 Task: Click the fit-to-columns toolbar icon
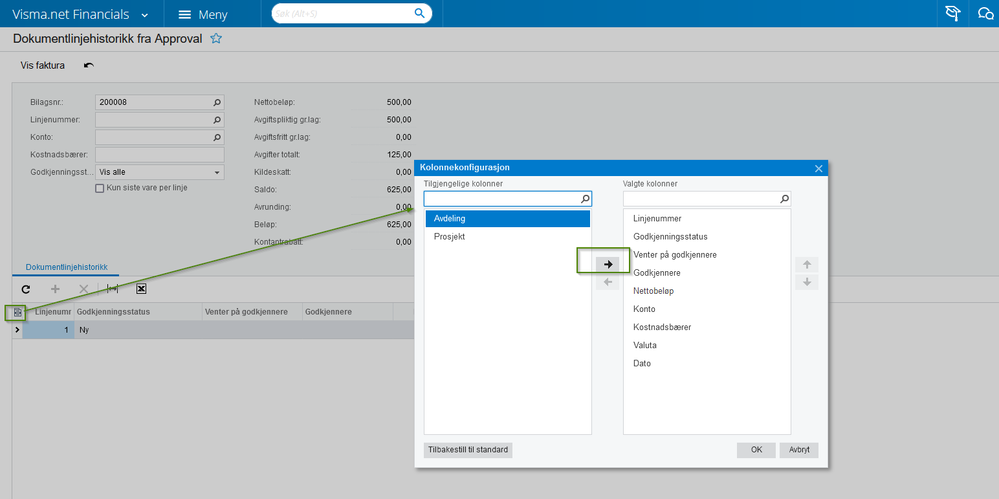113,289
